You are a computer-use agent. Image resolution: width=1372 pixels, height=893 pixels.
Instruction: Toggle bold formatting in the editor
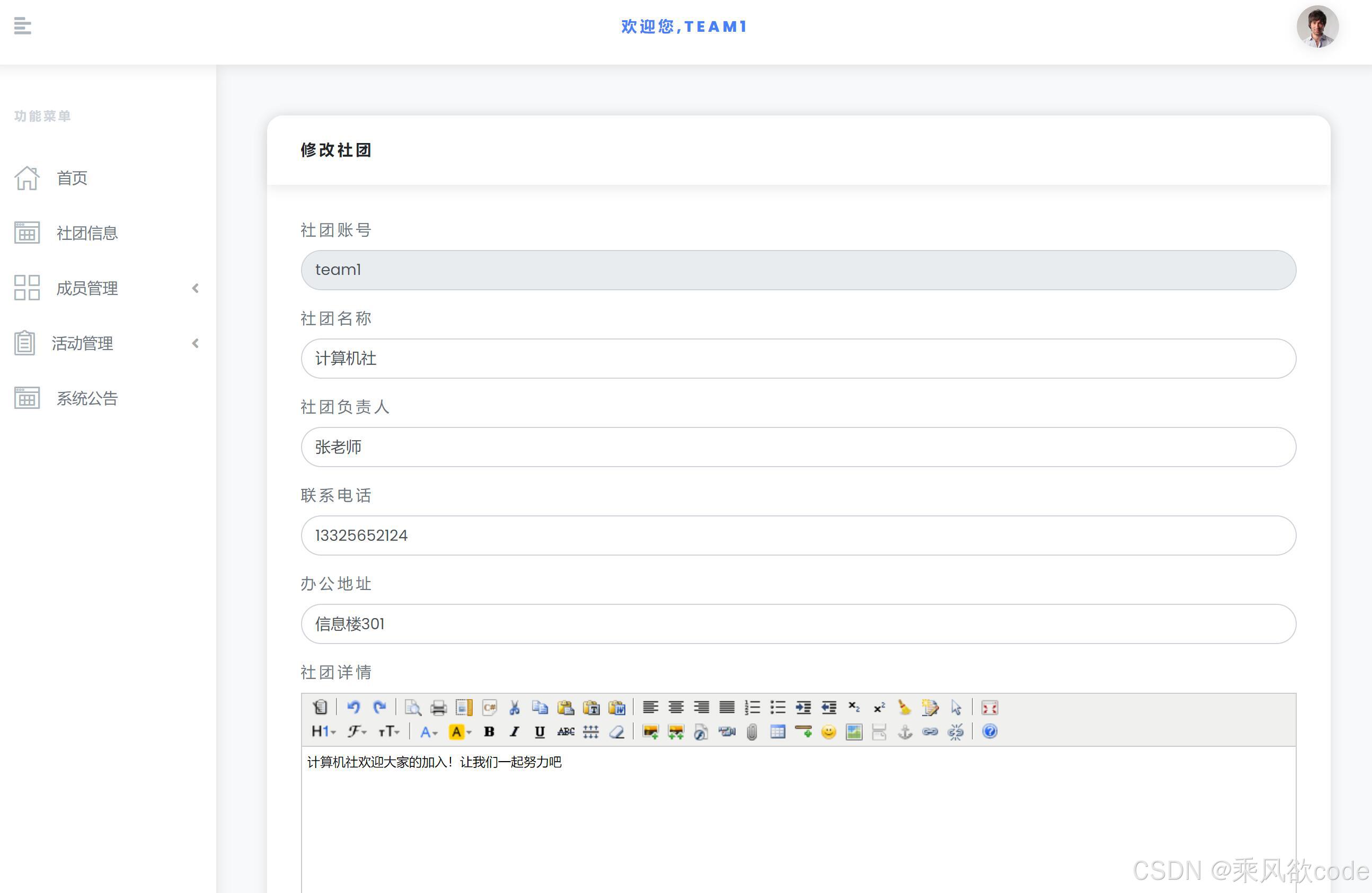[x=490, y=731]
